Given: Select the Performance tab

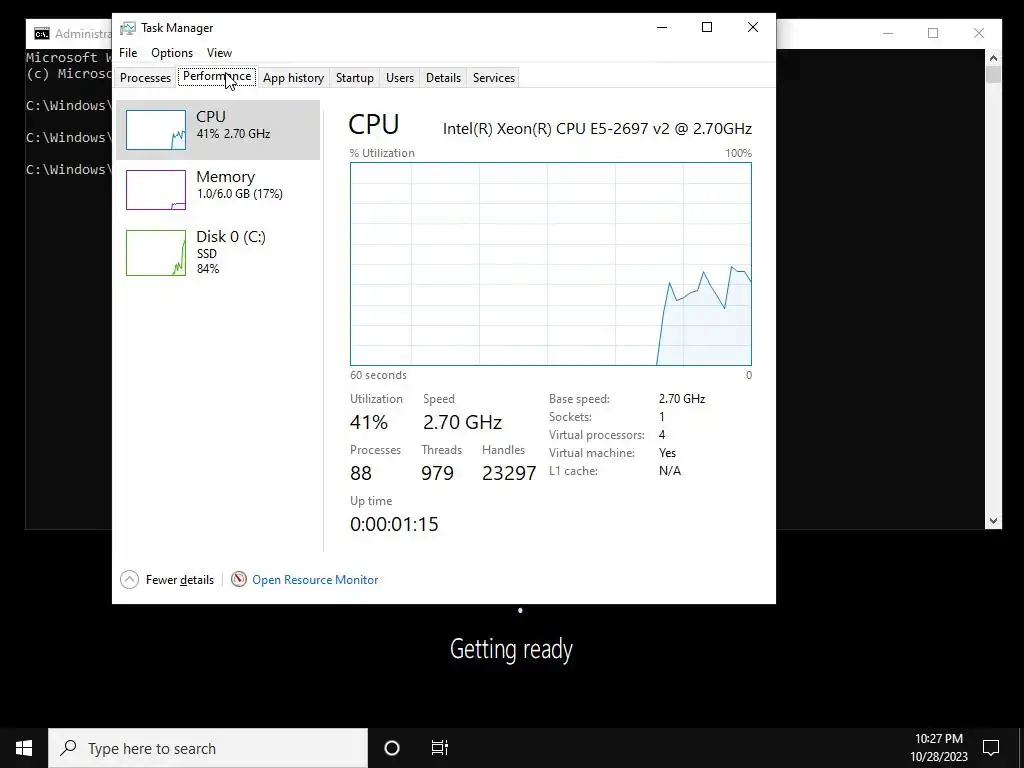Looking at the screenshot, I should pyautogui.click(x=217, y=76).
